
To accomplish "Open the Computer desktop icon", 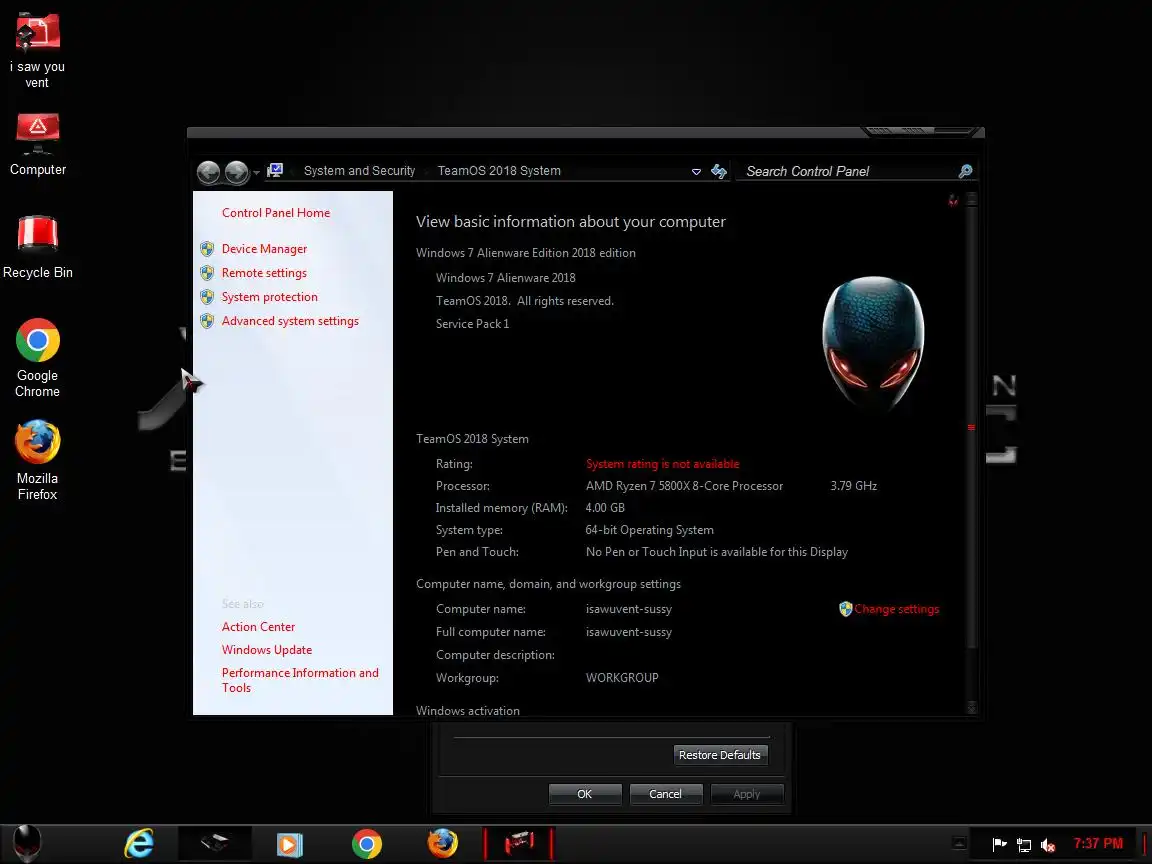I will coord(37,144).
